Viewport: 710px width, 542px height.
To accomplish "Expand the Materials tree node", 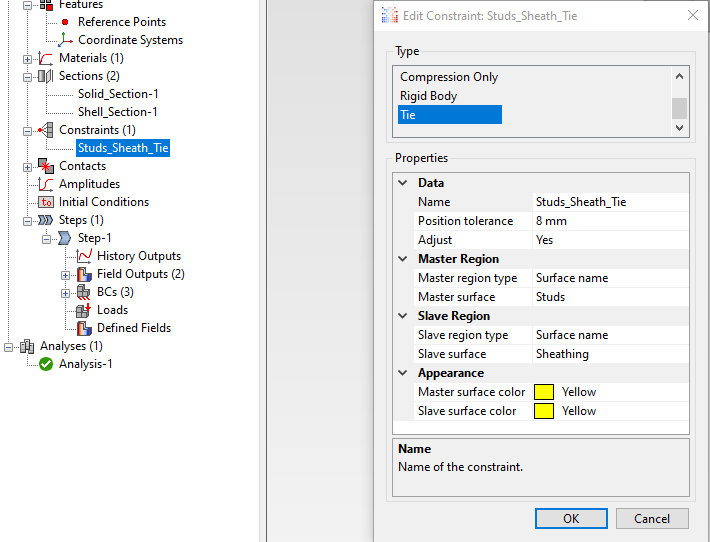I will tap(28, 58).
